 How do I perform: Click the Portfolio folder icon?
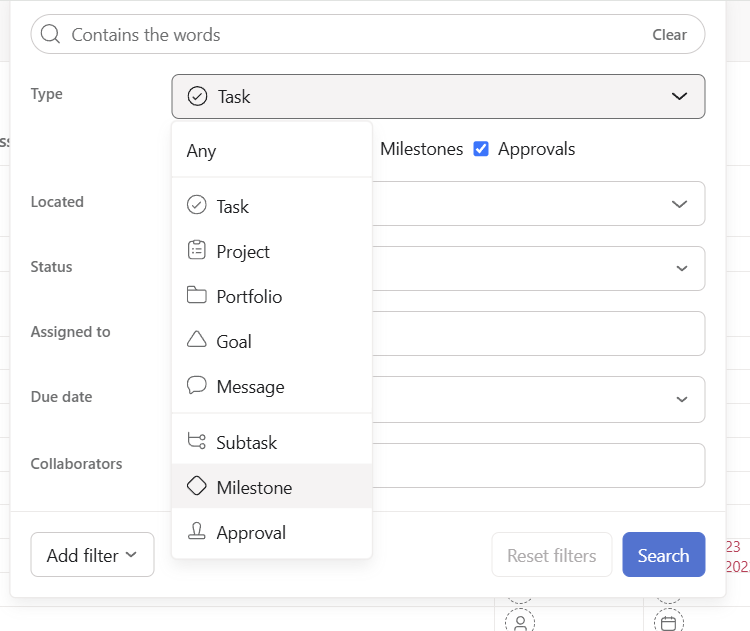click(197, 296)
